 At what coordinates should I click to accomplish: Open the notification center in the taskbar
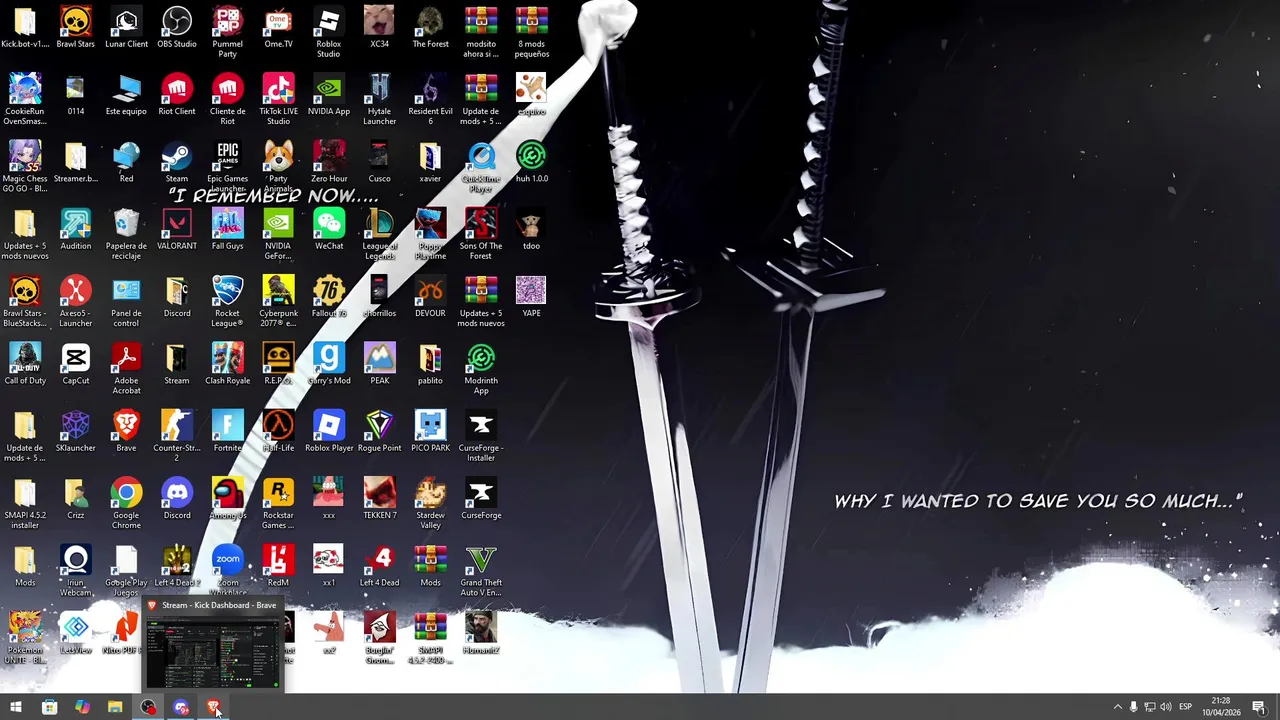(x=1259, y=707)
